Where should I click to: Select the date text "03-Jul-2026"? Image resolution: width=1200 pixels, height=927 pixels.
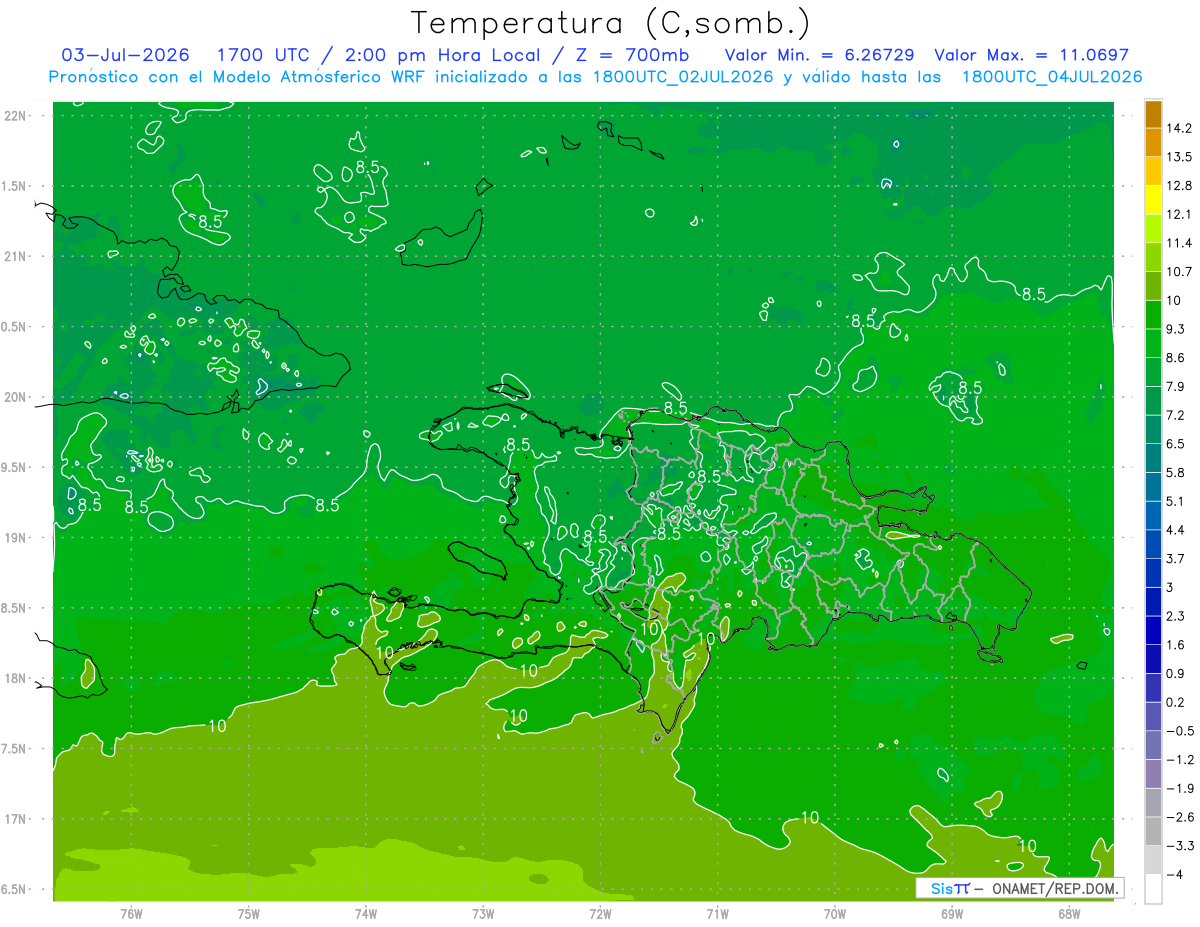[x=125, y=55]
